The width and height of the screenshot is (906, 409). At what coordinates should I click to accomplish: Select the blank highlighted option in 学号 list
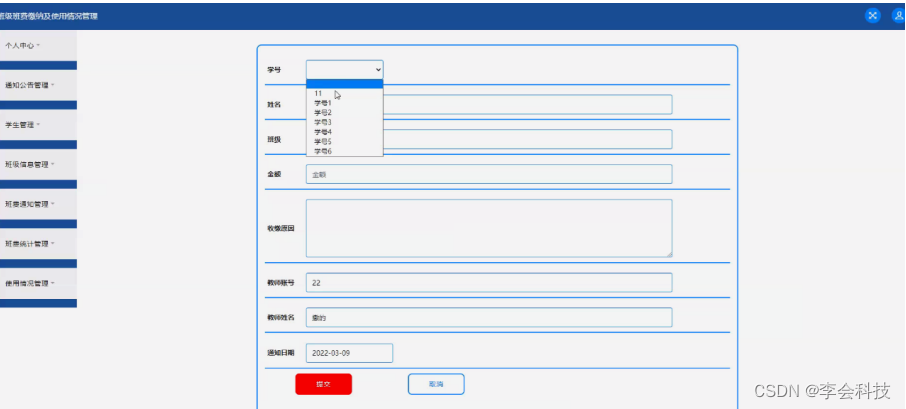(344, 84)
